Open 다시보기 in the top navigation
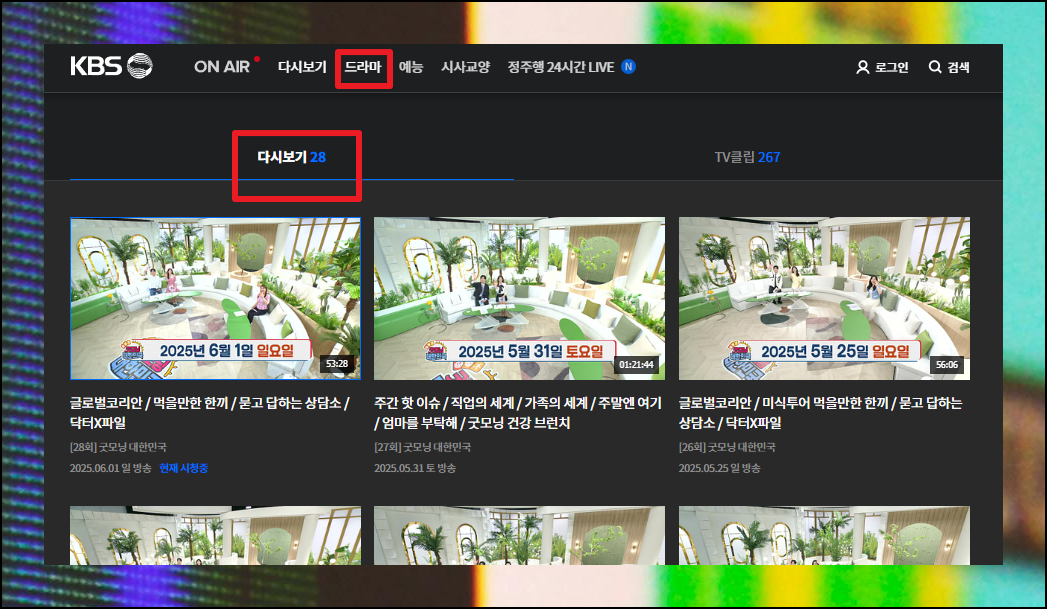 click(x=302, y=67)
